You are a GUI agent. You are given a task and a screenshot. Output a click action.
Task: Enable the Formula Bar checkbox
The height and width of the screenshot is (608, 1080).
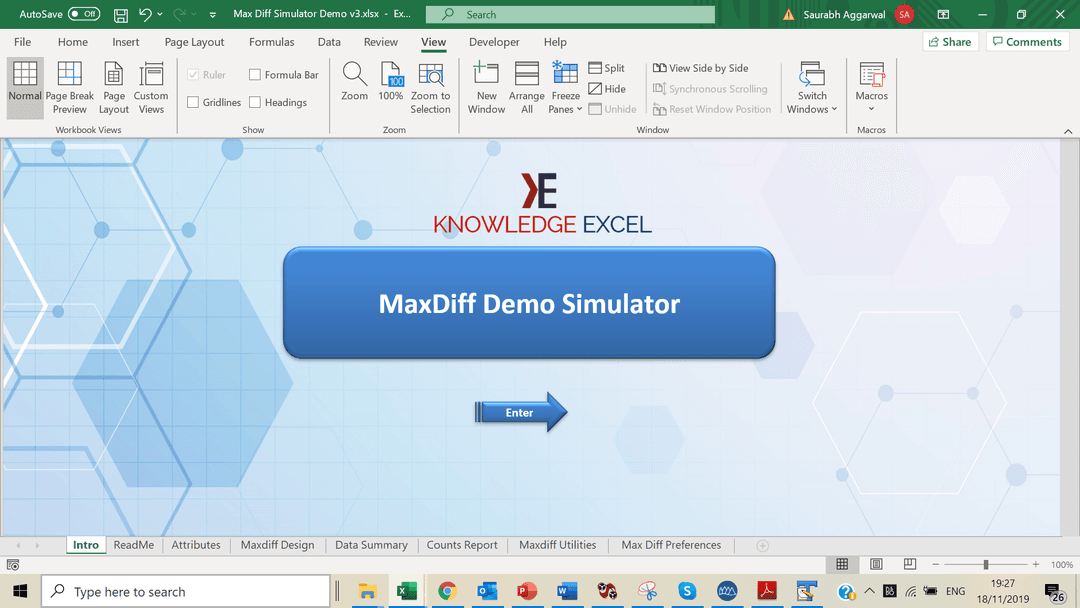tap(255, 75)
